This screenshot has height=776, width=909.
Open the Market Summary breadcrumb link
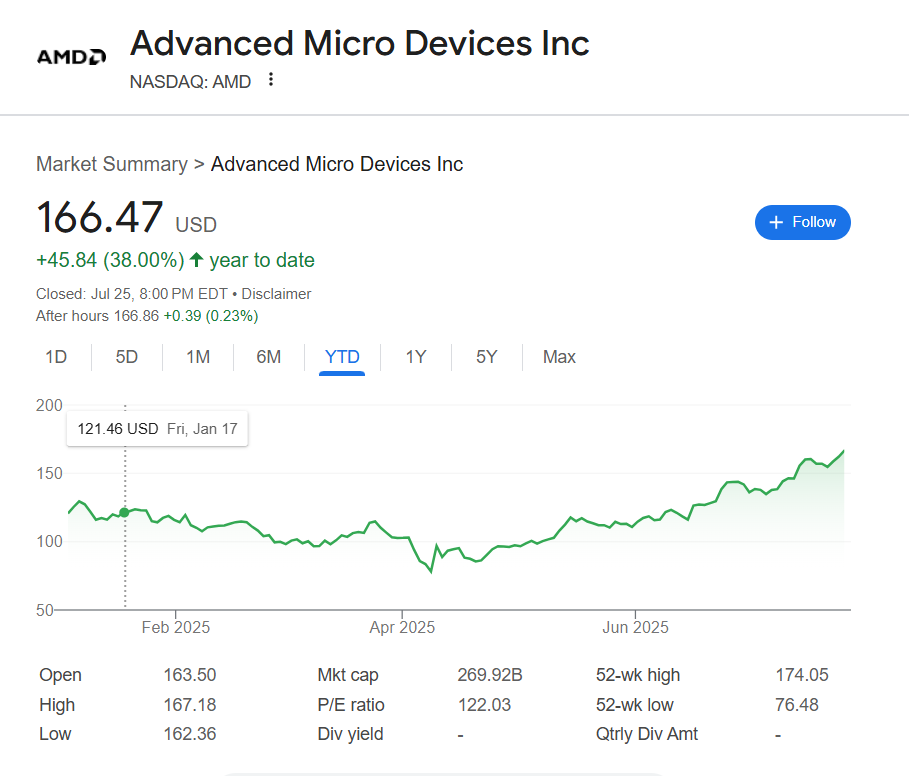pyautogui.click(x=112, y=164)
